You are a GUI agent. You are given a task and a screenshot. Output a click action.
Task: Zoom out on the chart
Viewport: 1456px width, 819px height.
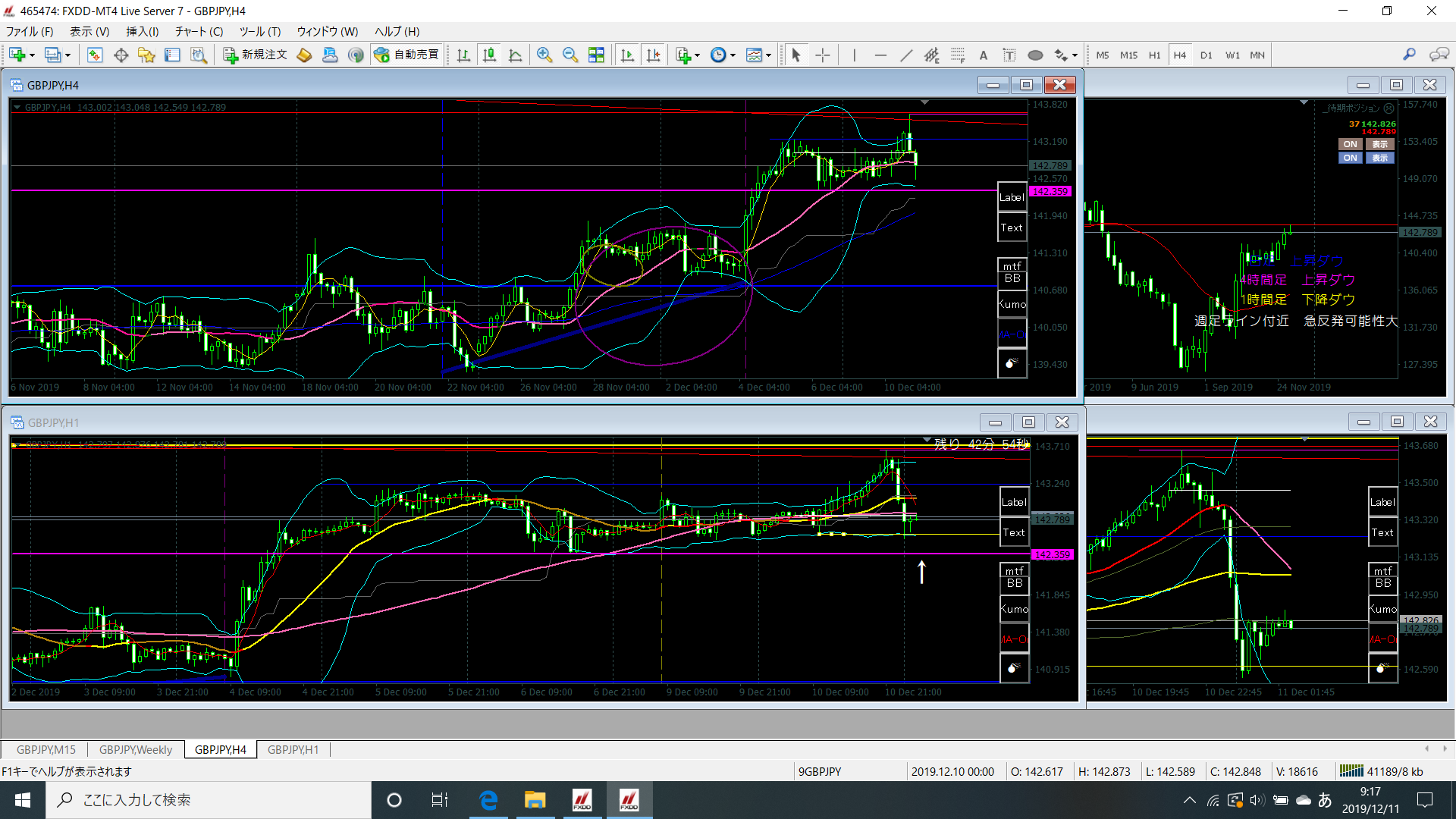tap(570, 55)
